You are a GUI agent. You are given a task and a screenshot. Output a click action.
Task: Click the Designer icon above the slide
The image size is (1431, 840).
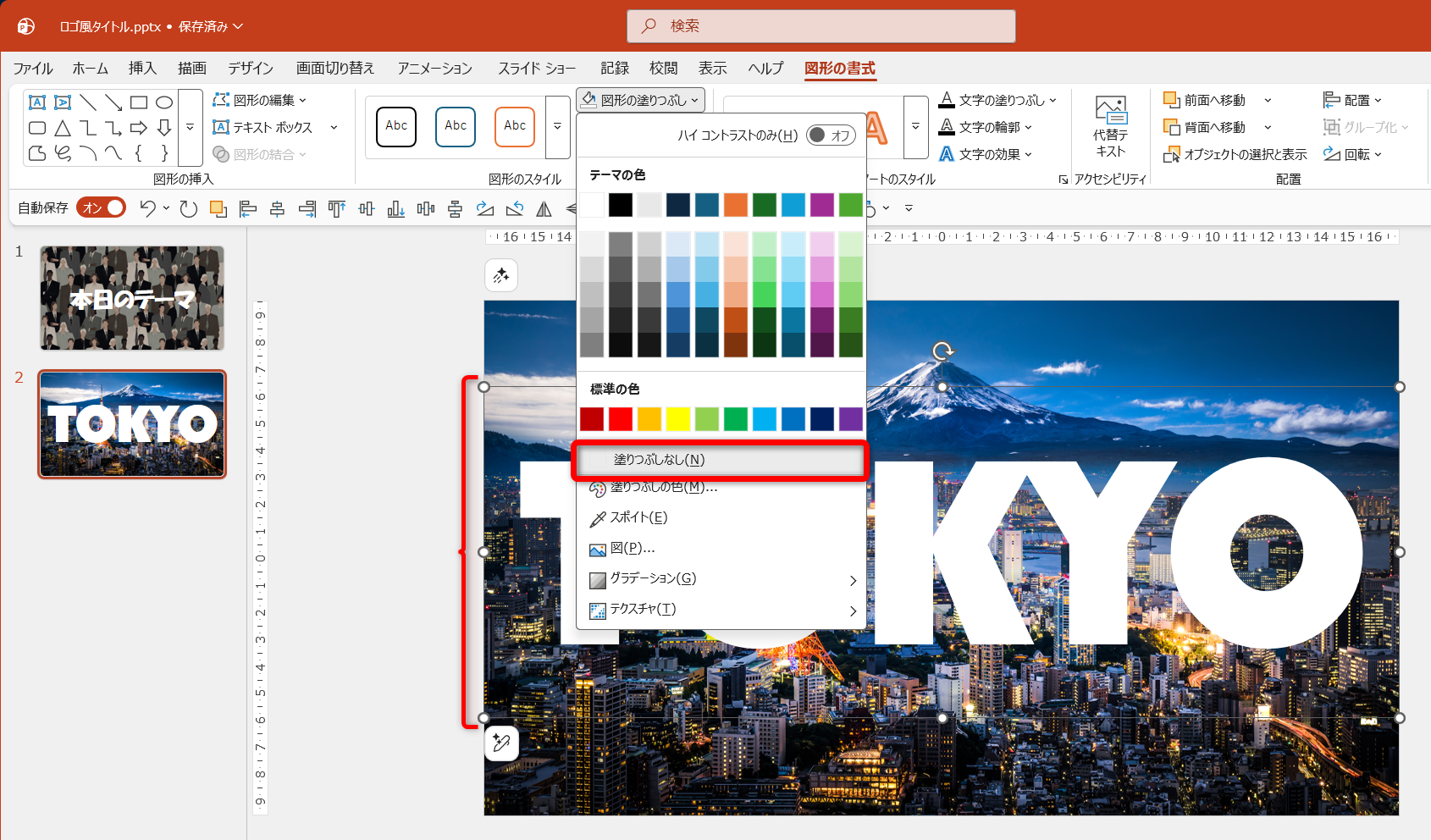click(501, 275)
